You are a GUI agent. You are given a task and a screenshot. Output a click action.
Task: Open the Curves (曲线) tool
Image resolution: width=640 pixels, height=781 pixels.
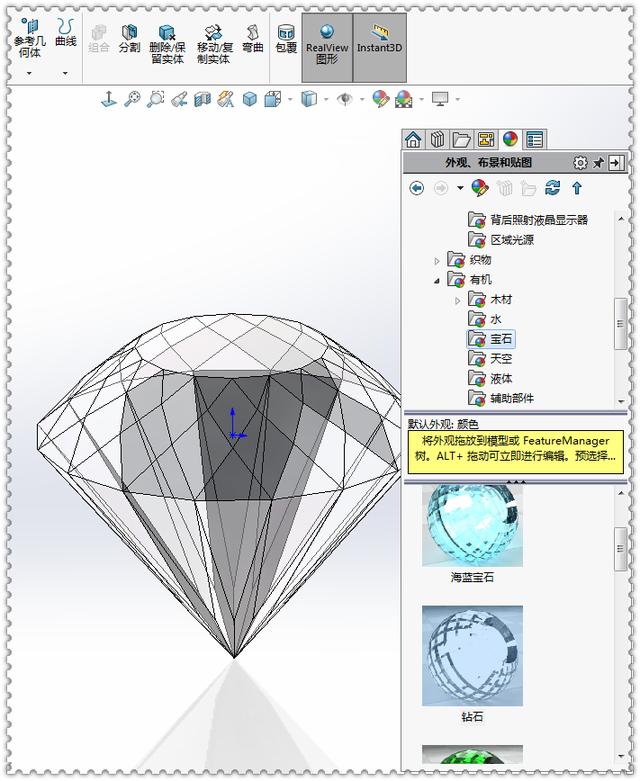click(65, 33)
